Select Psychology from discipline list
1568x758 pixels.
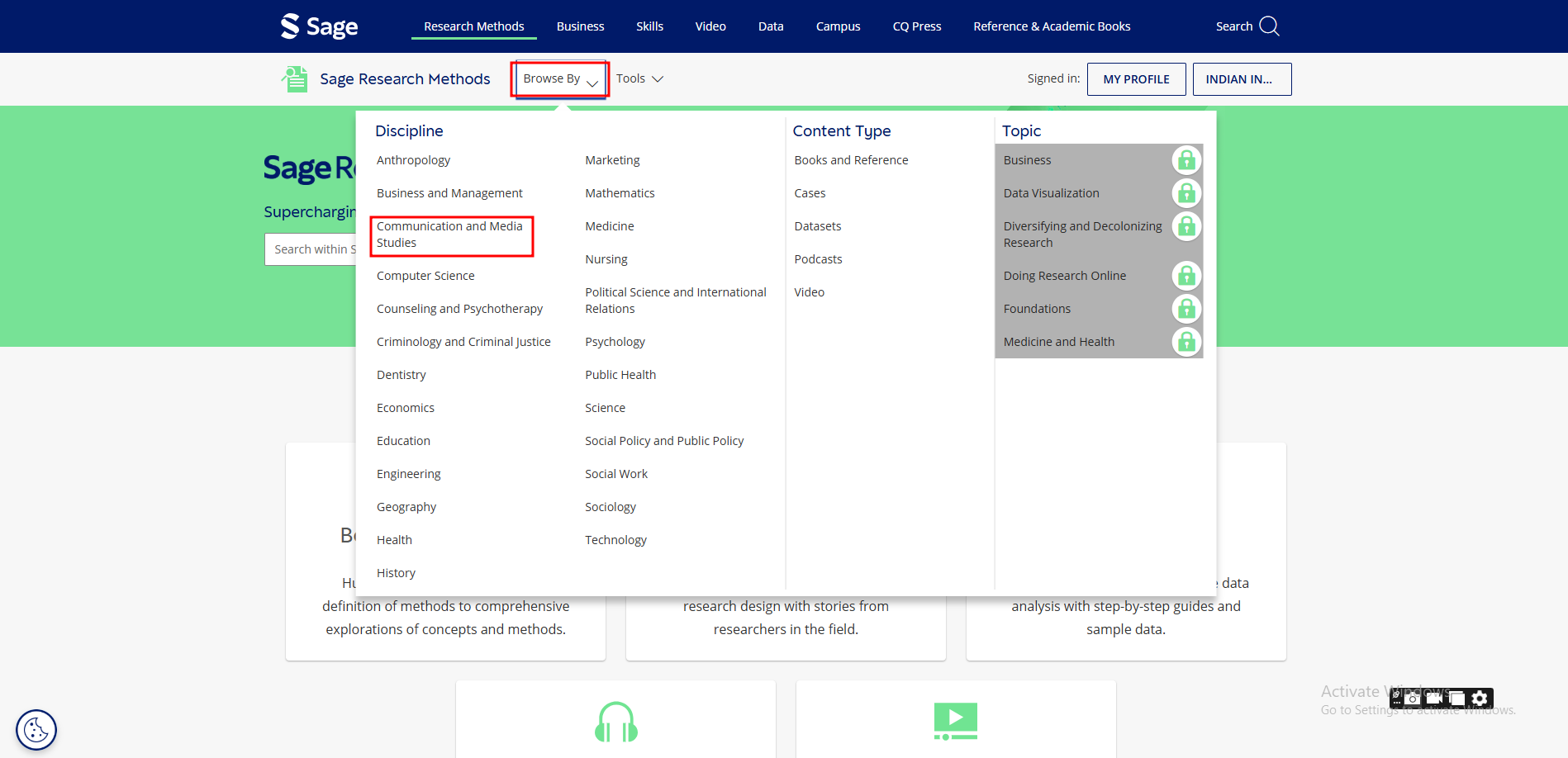615,342
